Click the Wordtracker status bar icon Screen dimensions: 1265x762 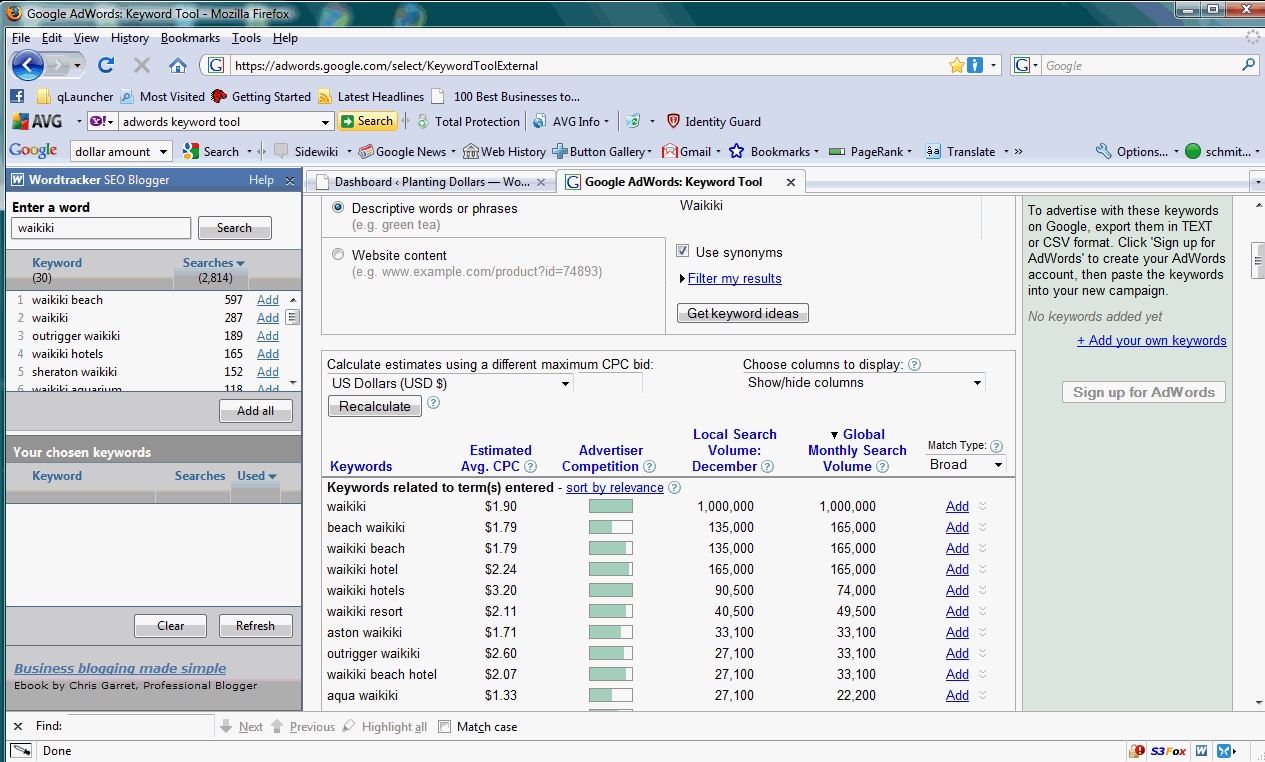tap(1202, 751)
